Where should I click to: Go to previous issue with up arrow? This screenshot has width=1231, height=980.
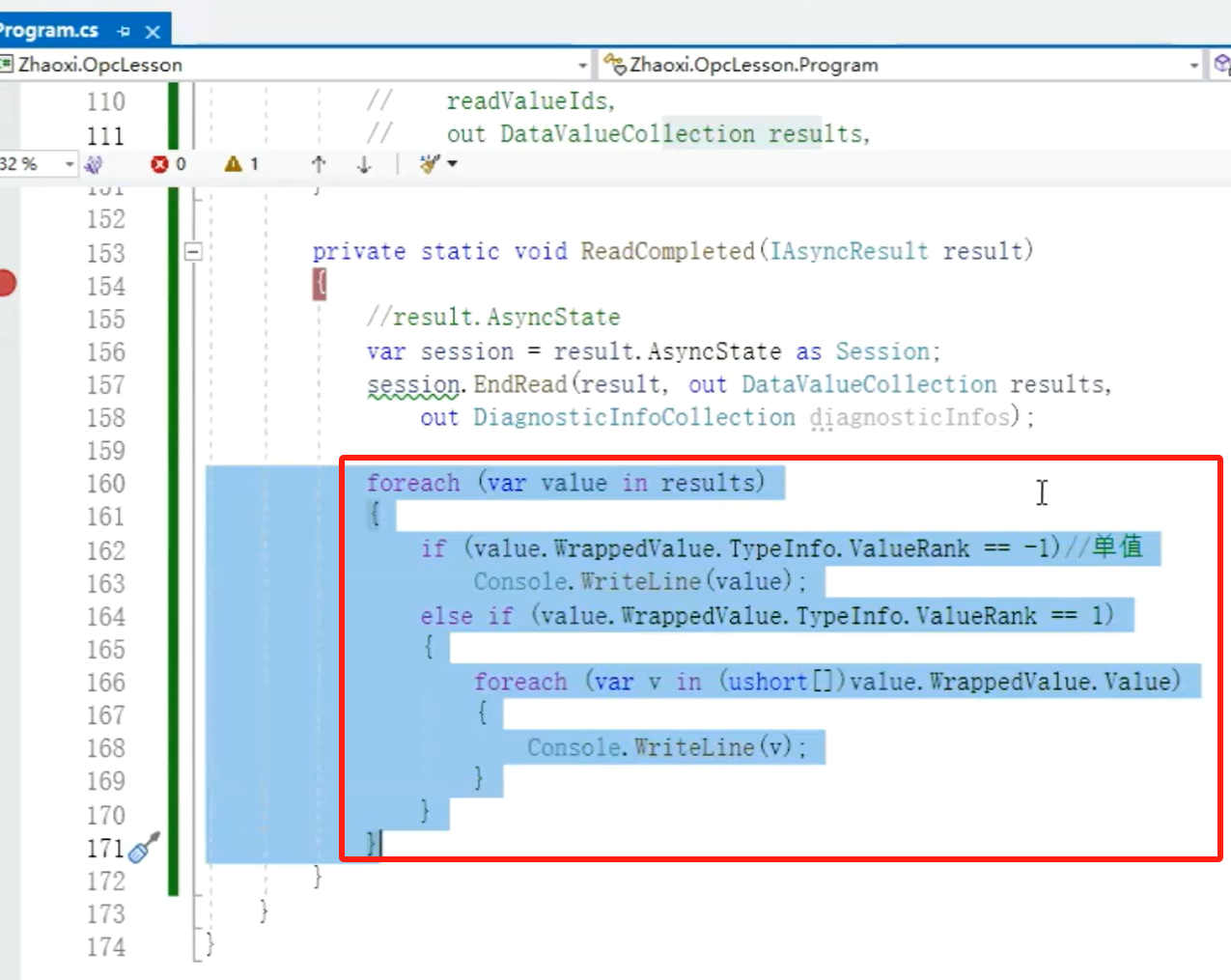click(319, 164)
